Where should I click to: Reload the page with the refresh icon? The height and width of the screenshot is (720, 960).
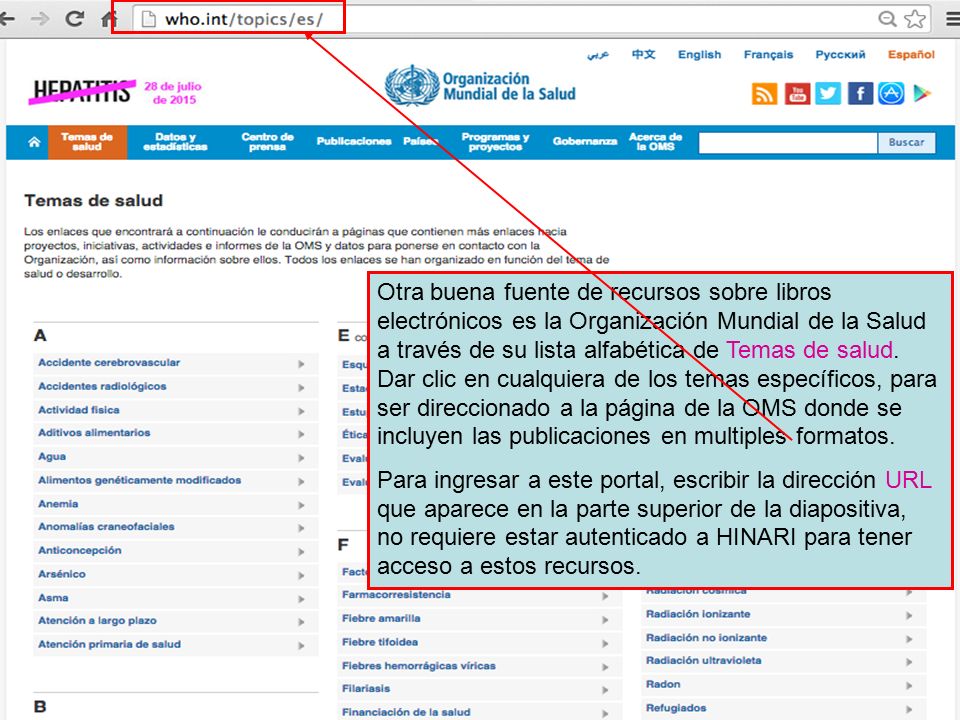75,19
